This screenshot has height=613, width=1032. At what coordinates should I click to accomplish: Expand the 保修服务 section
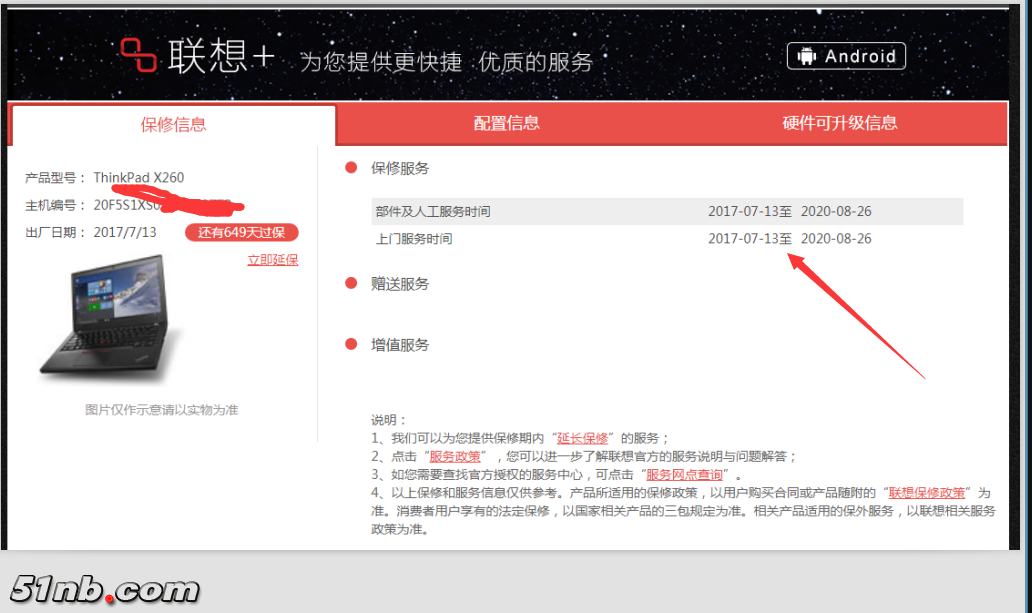click(x=399, y=168)
